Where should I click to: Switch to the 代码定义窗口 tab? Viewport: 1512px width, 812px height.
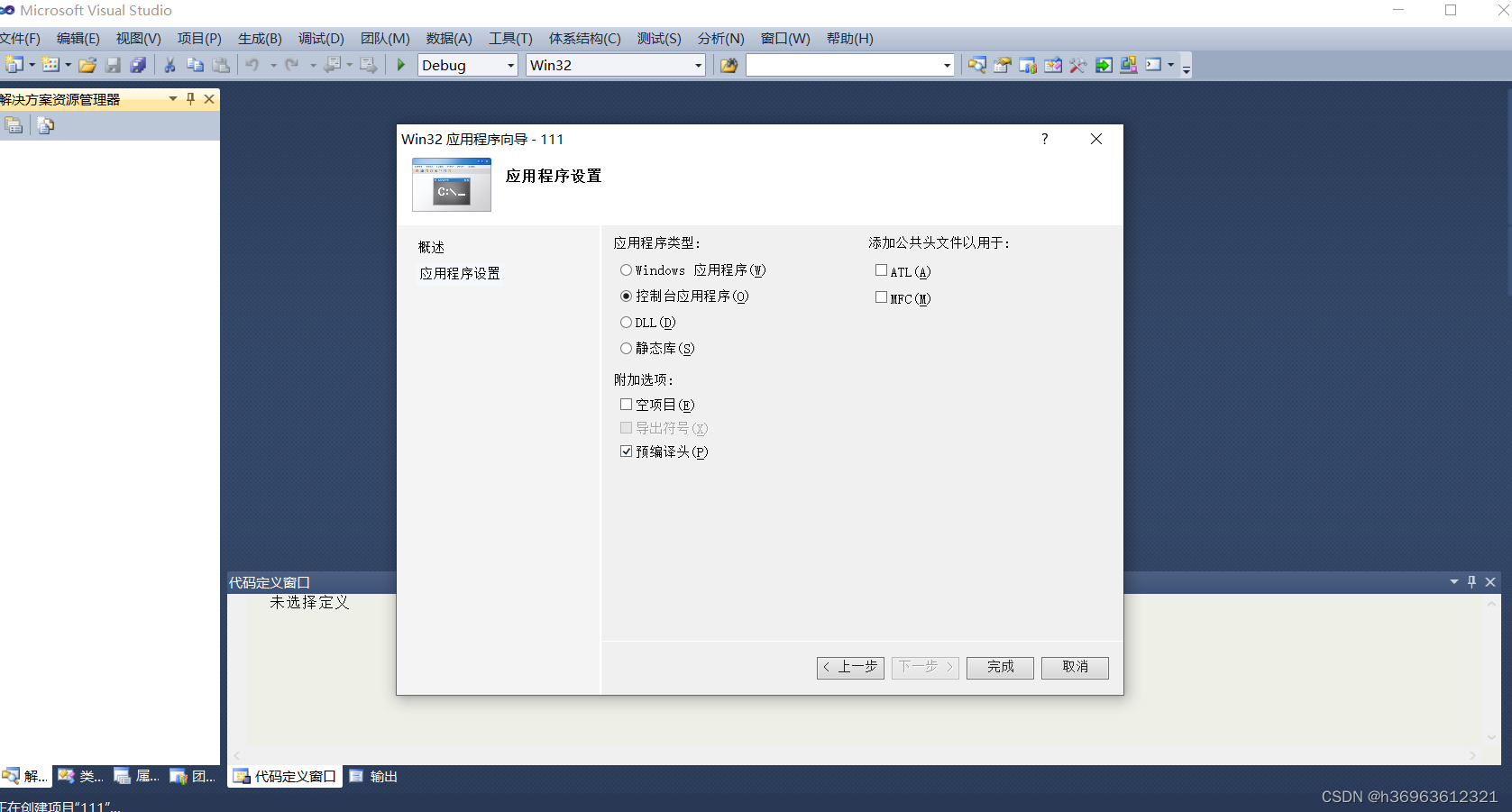[x=285, y=776]
